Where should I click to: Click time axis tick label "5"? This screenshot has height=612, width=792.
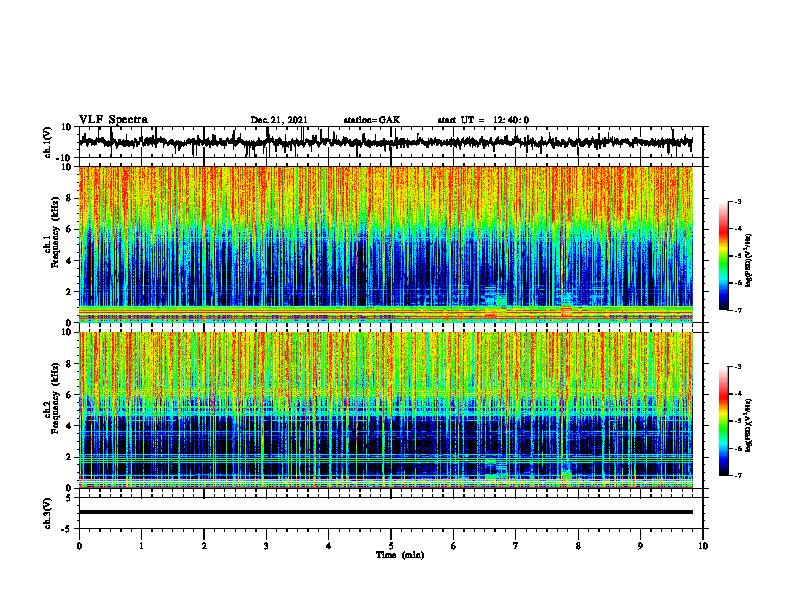(391, 546)
